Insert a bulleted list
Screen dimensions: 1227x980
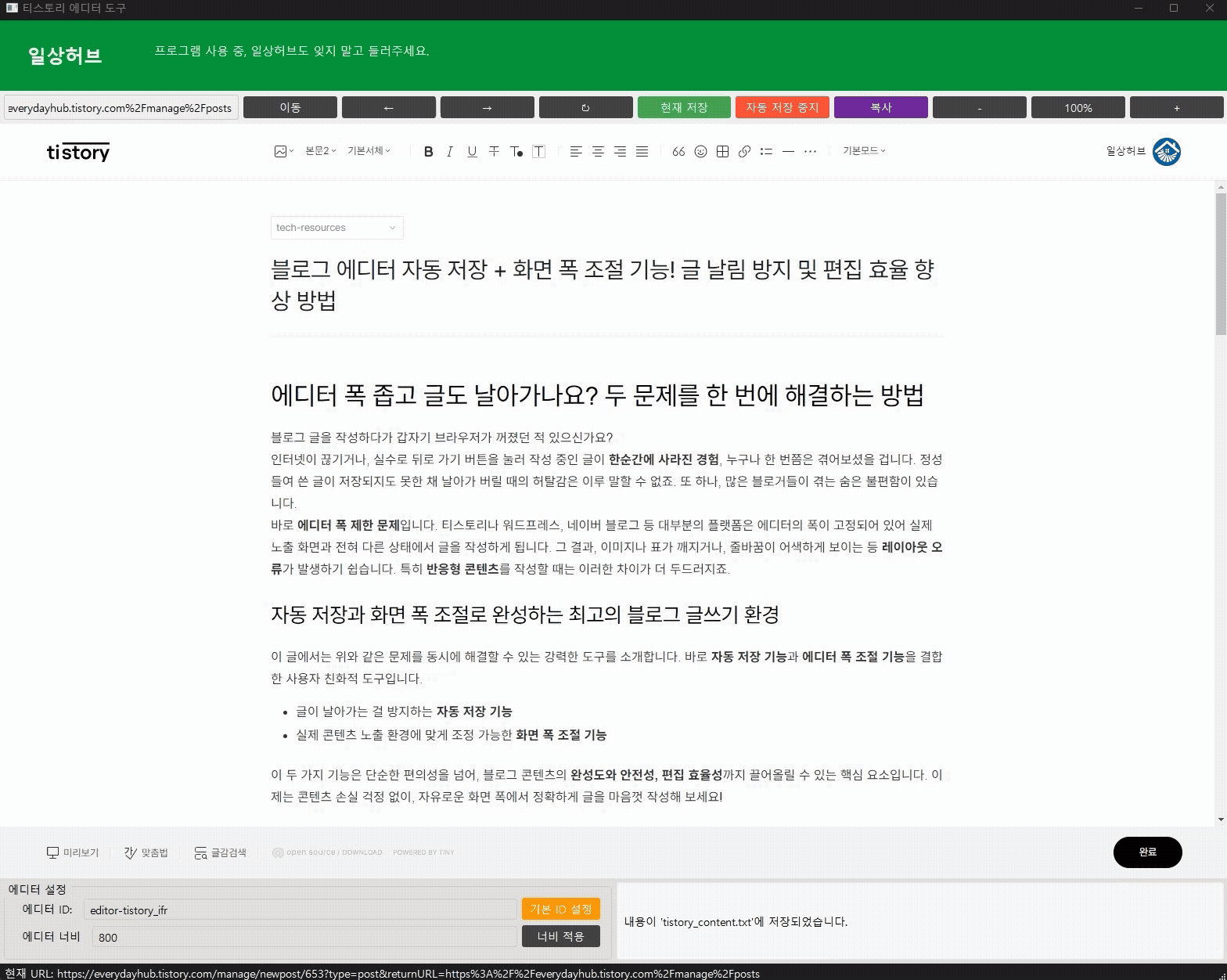point(766,152)
